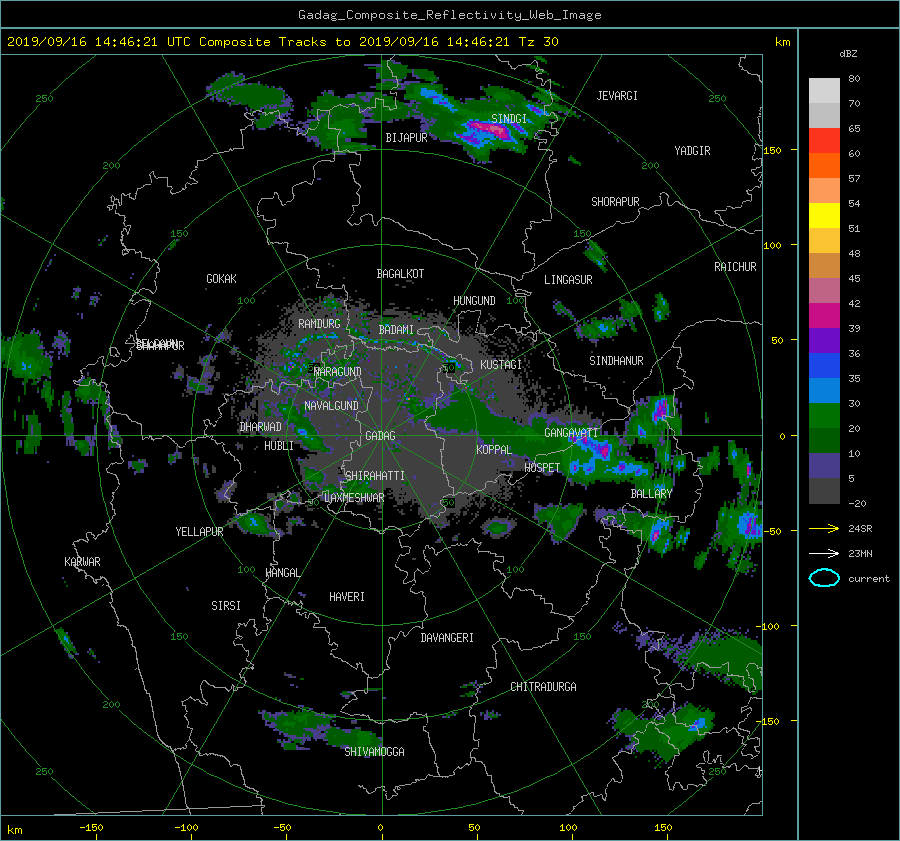Click the RAMDURG city label
900x841 pixels.
(319, 324)
